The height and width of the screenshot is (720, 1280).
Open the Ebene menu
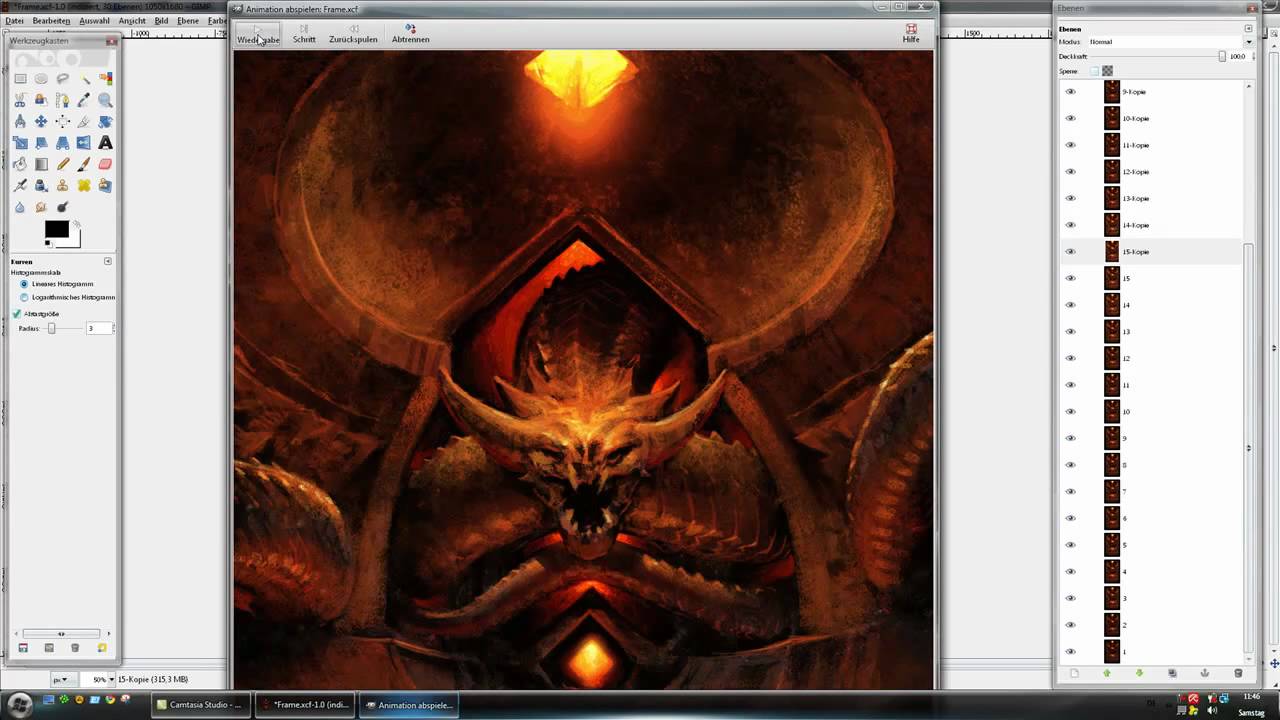coord(187,20)
